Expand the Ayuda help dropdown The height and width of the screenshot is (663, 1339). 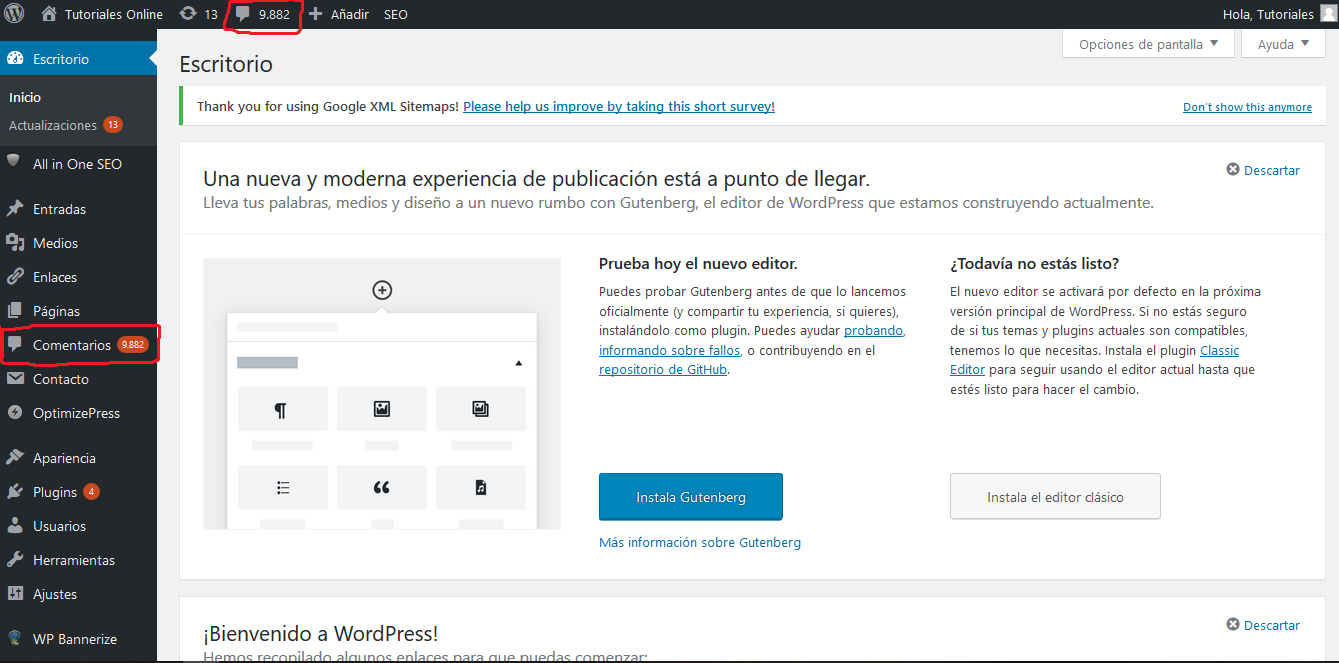click(x=1283, y=44)
